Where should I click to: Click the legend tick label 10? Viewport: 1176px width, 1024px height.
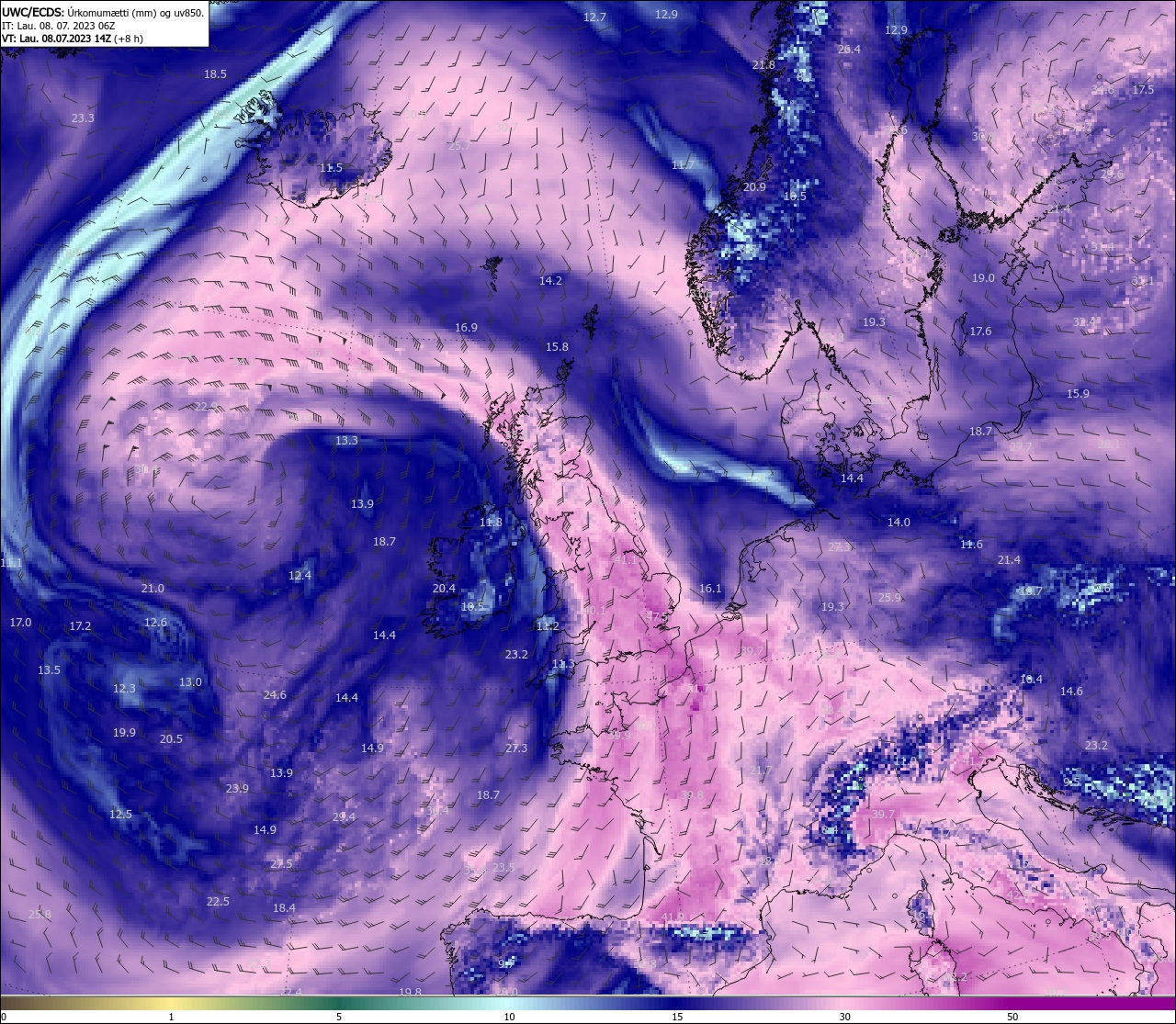509,1017
